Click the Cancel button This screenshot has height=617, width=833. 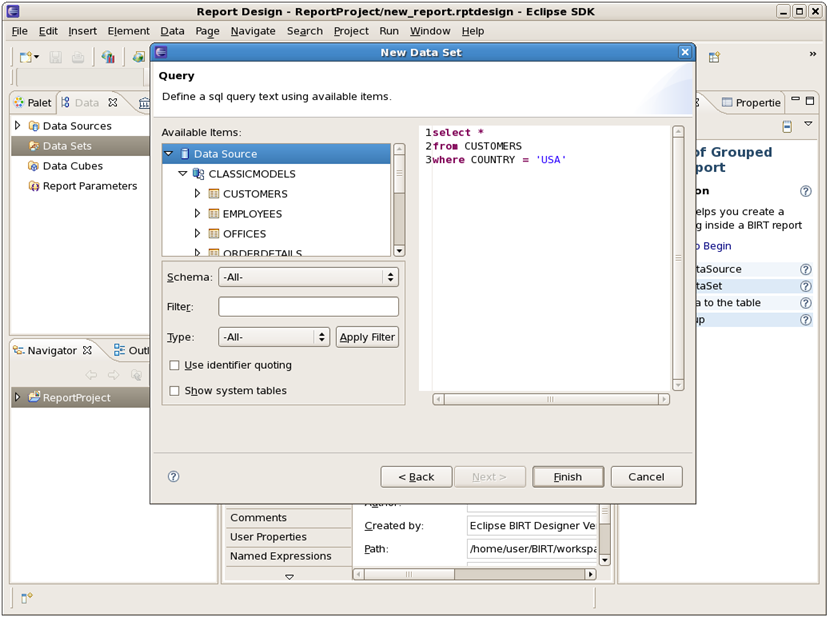point(646,477)
